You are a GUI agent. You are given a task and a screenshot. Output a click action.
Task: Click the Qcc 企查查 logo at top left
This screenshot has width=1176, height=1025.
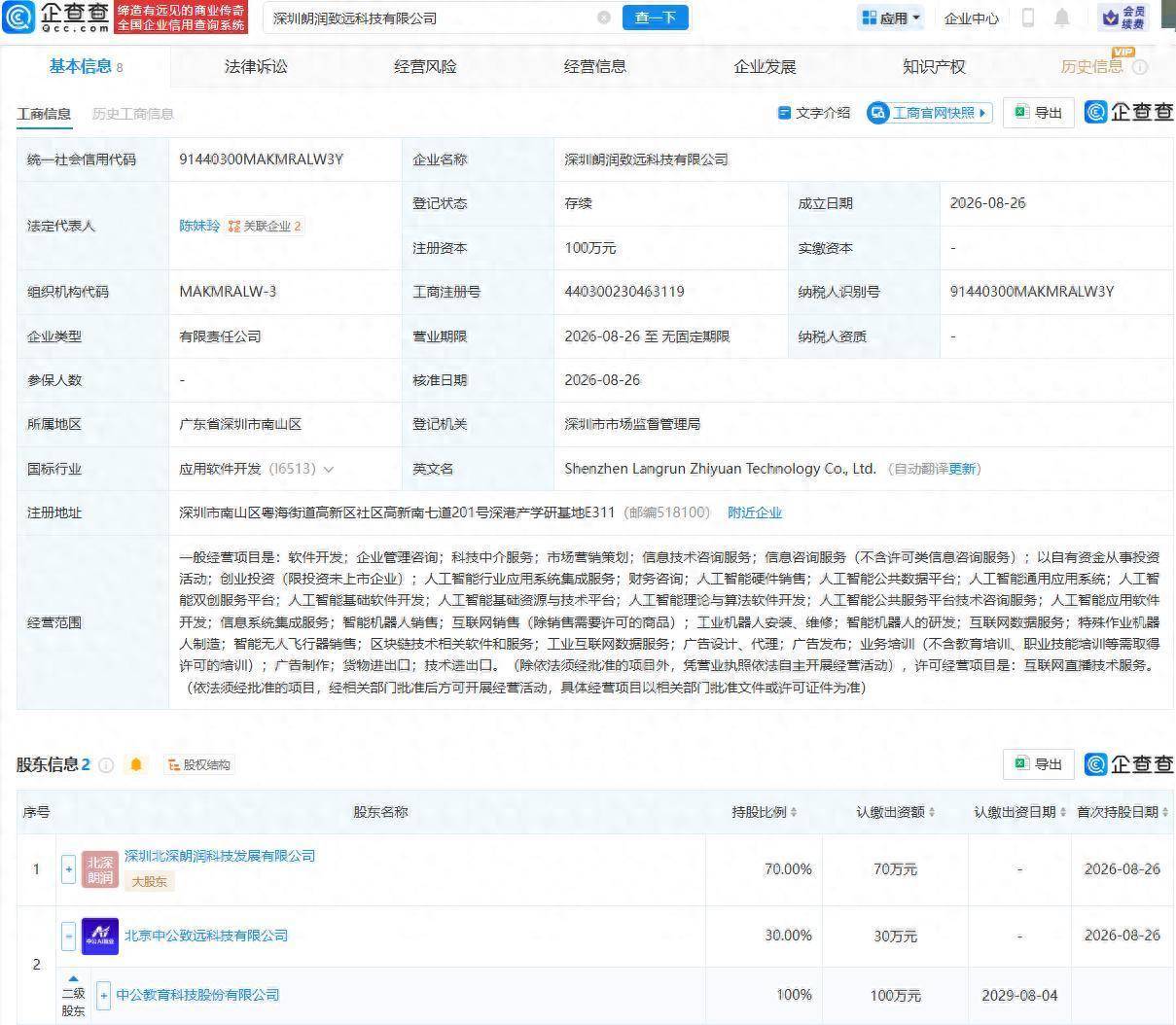point(55,17)
